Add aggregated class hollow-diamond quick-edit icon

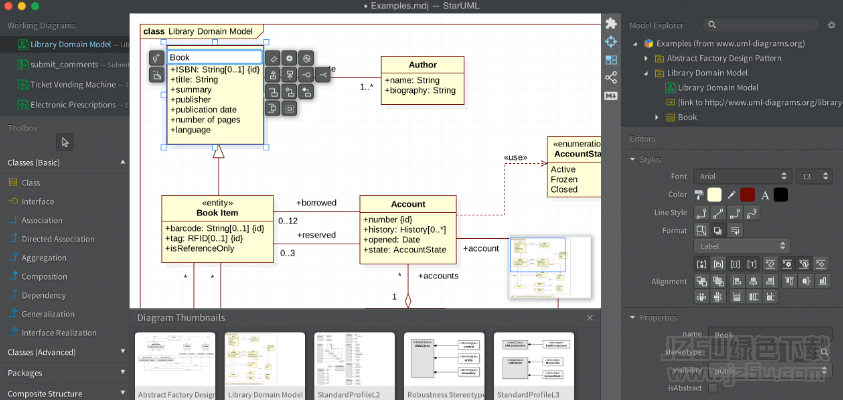point(290,91)
